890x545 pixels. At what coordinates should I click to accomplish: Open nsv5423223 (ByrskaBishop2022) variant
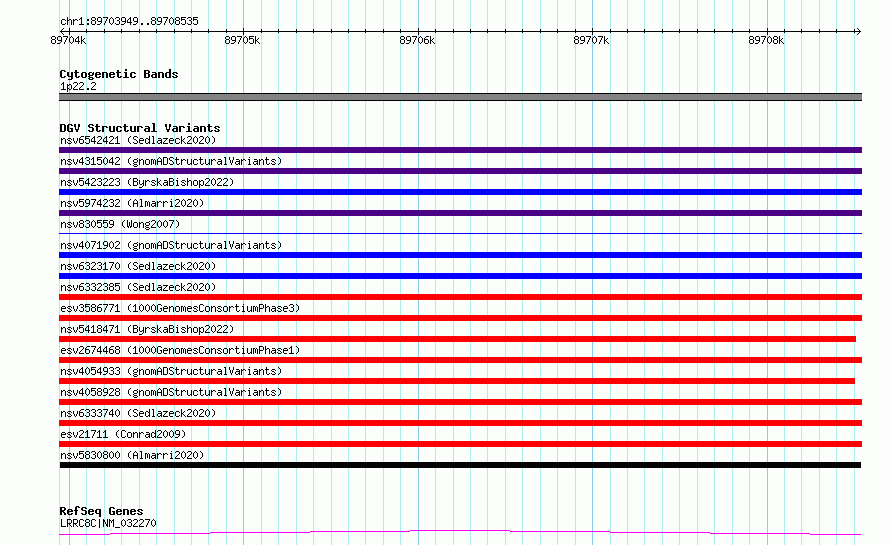tap(147, 182)
